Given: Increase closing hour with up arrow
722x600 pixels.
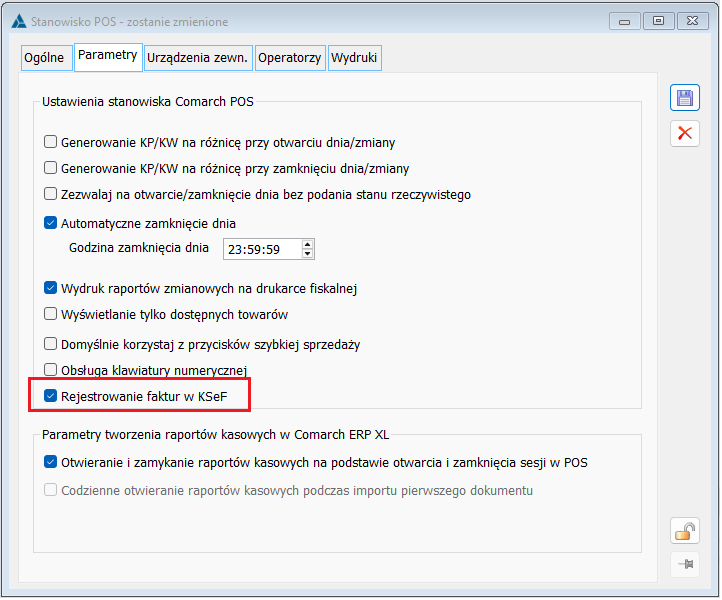Looking at the screenshot, I should (308, 245).
